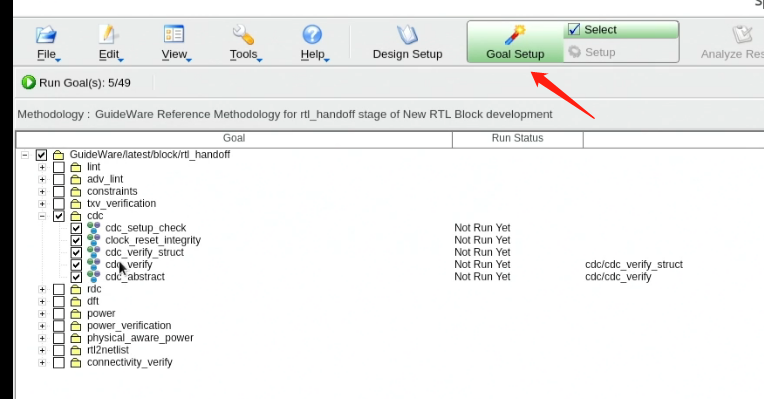The image size is (764, 399).
Task: Check the power_verification checkbox
Action: tap(58, 326)
